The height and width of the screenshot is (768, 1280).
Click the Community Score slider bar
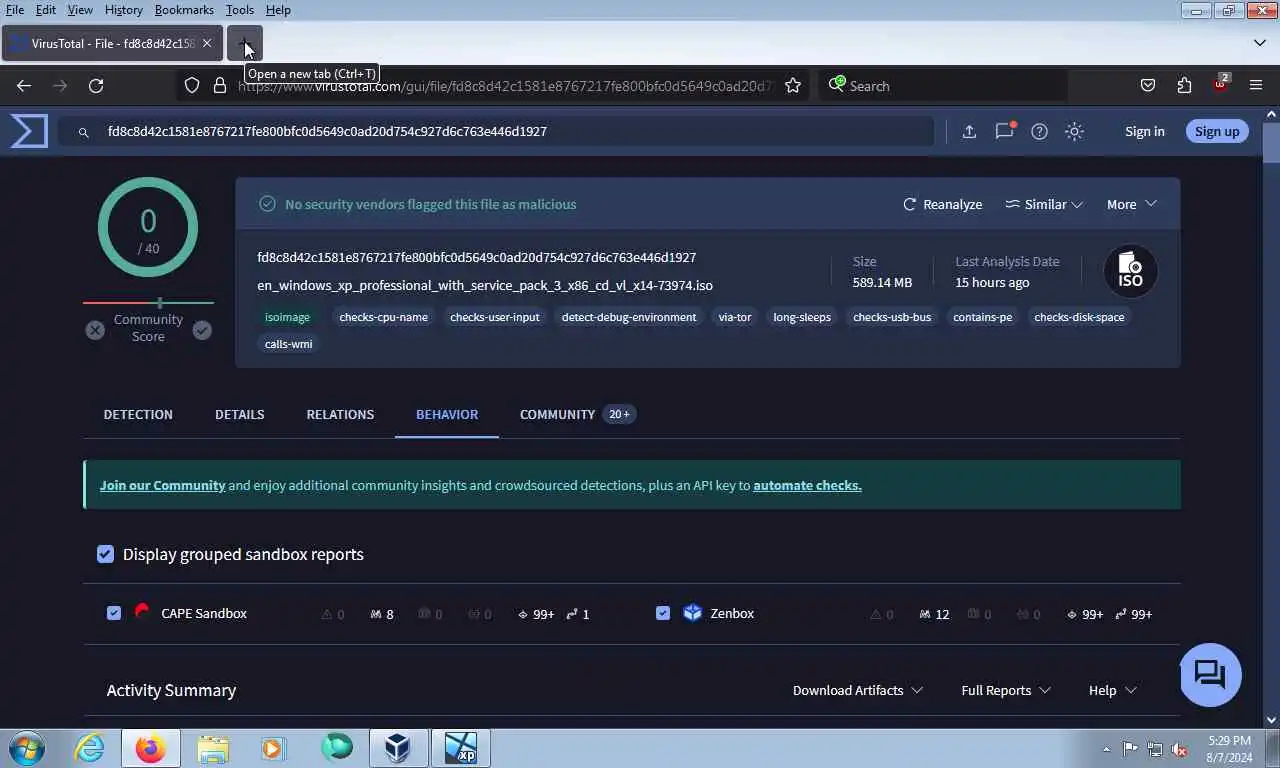click(148, 302)
